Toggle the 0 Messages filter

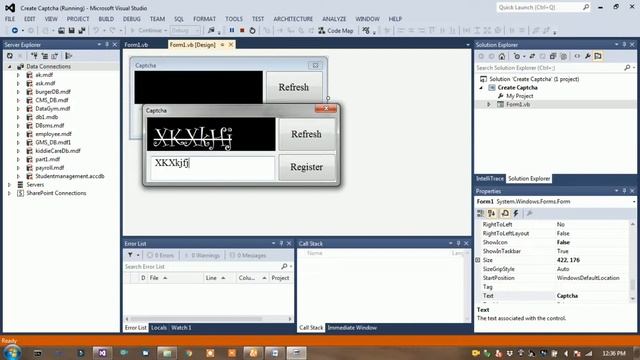(248, 255)
